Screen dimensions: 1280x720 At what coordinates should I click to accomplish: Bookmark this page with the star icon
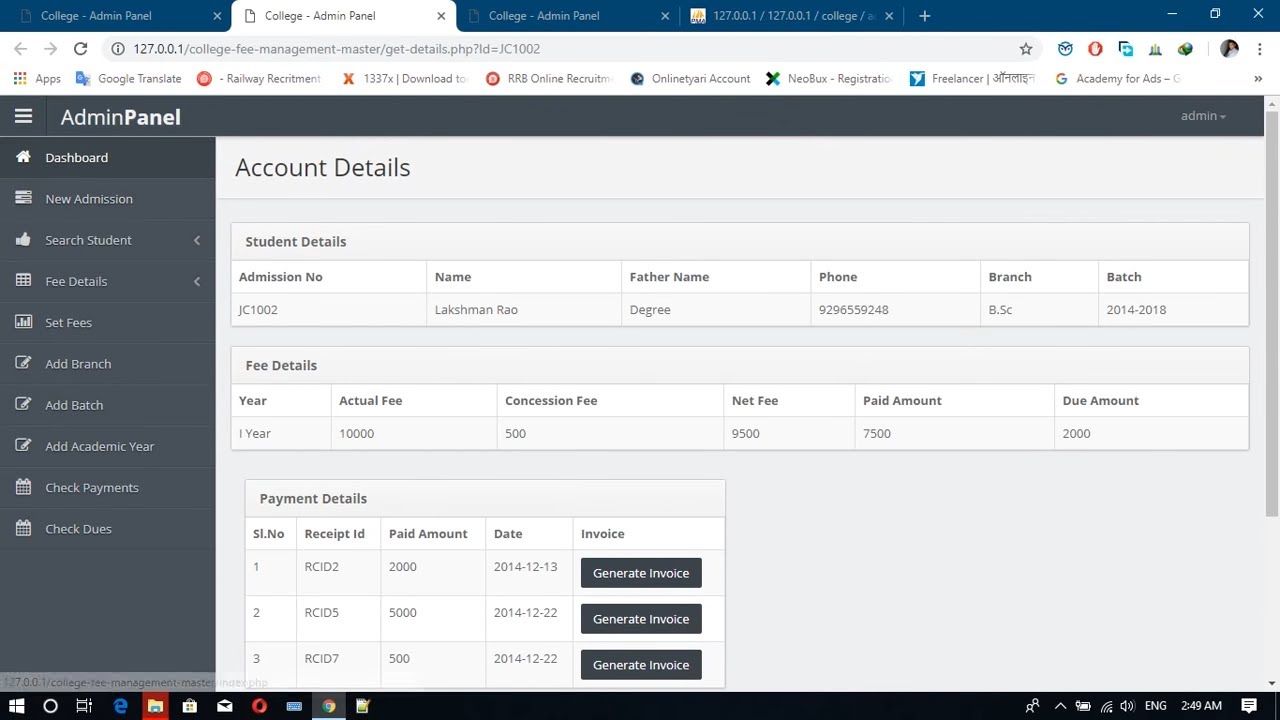pos(1025,48)
